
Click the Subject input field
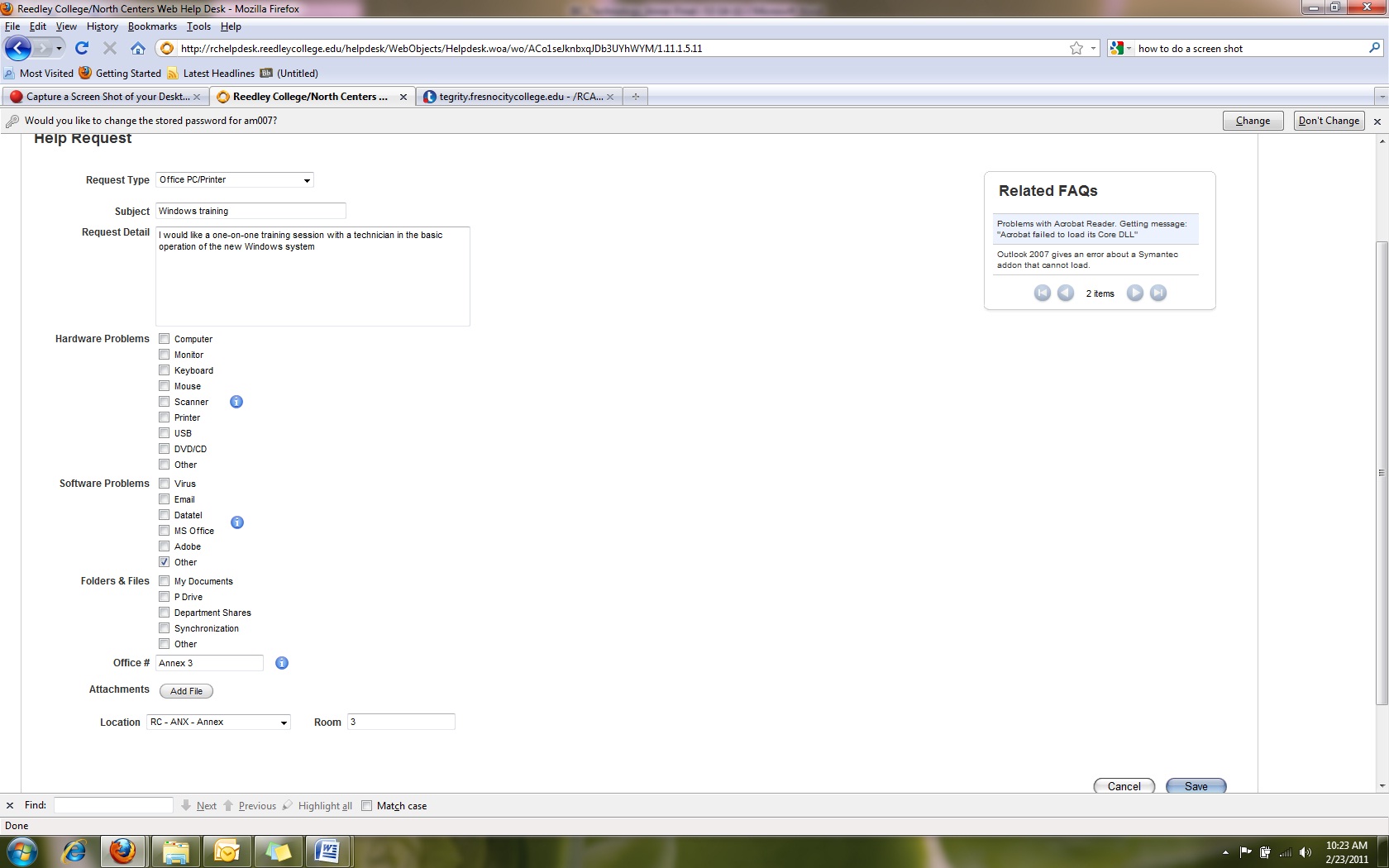[251, 211]
